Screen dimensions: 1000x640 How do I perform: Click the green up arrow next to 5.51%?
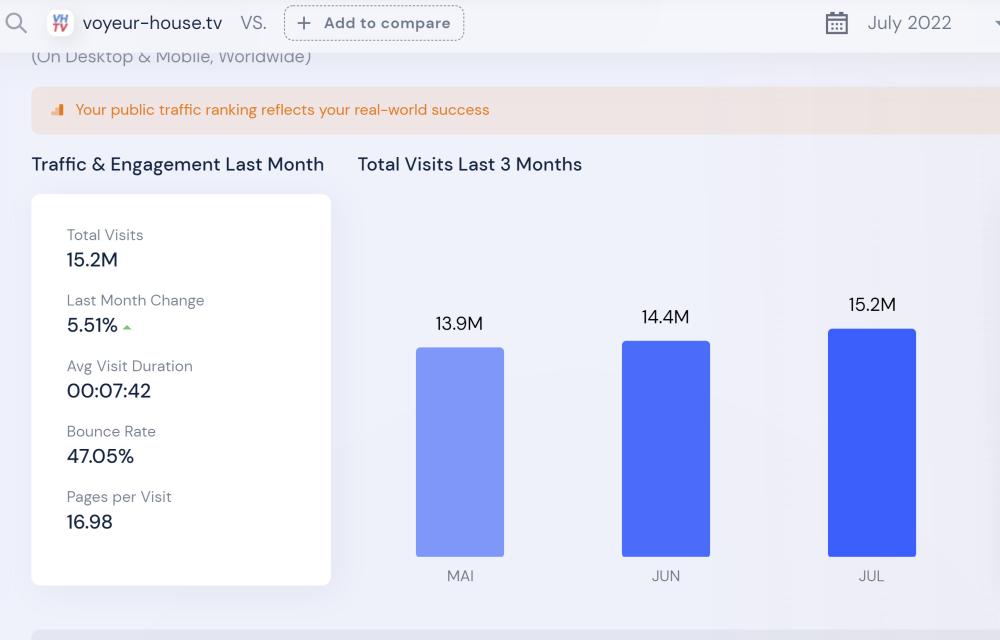[x=127, y=327]
